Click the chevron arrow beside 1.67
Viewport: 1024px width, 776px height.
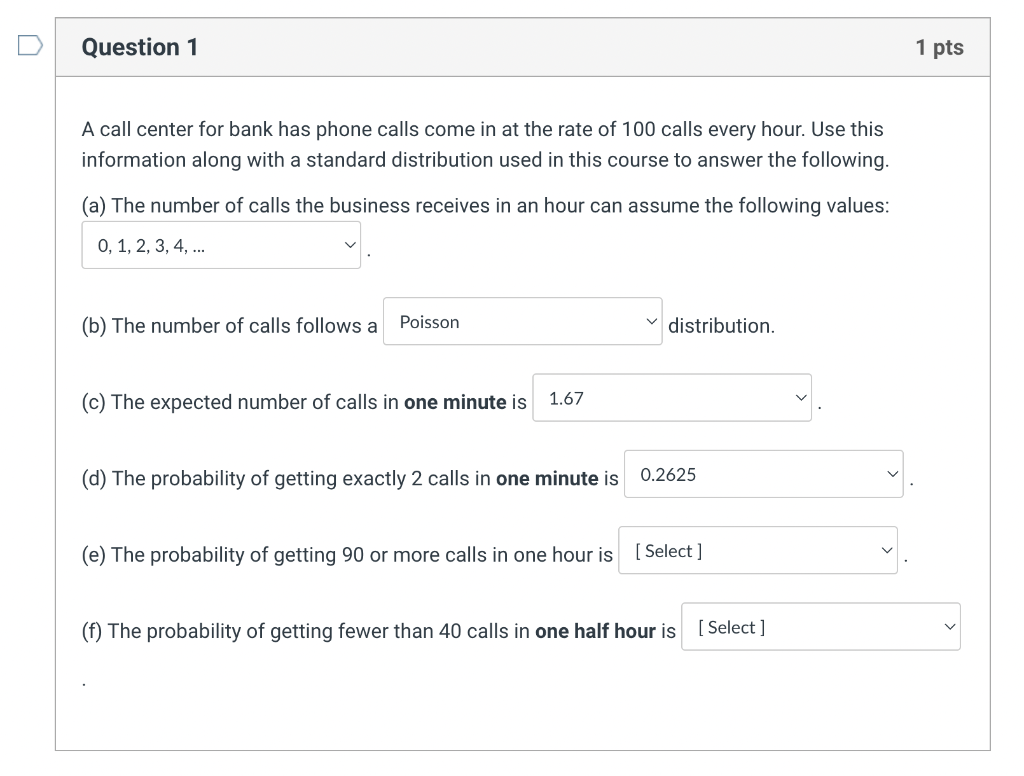click(x=801, y=398)
